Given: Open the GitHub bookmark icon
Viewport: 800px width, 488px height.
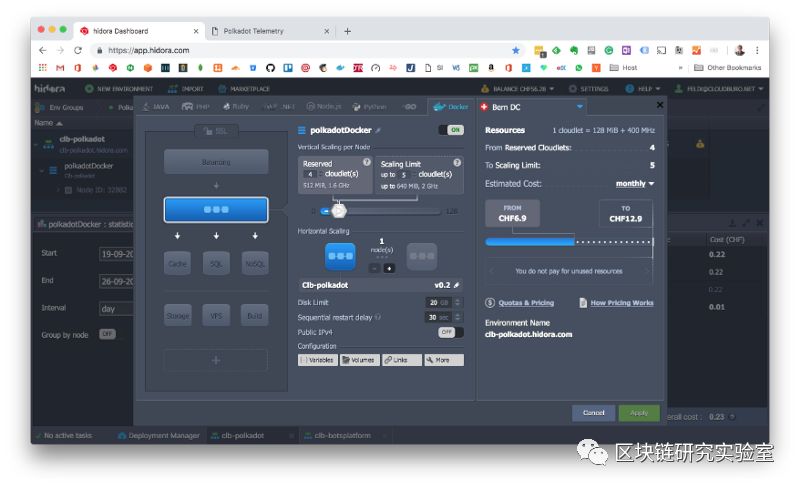Looking at the screenshot, I should coord(270,67).
